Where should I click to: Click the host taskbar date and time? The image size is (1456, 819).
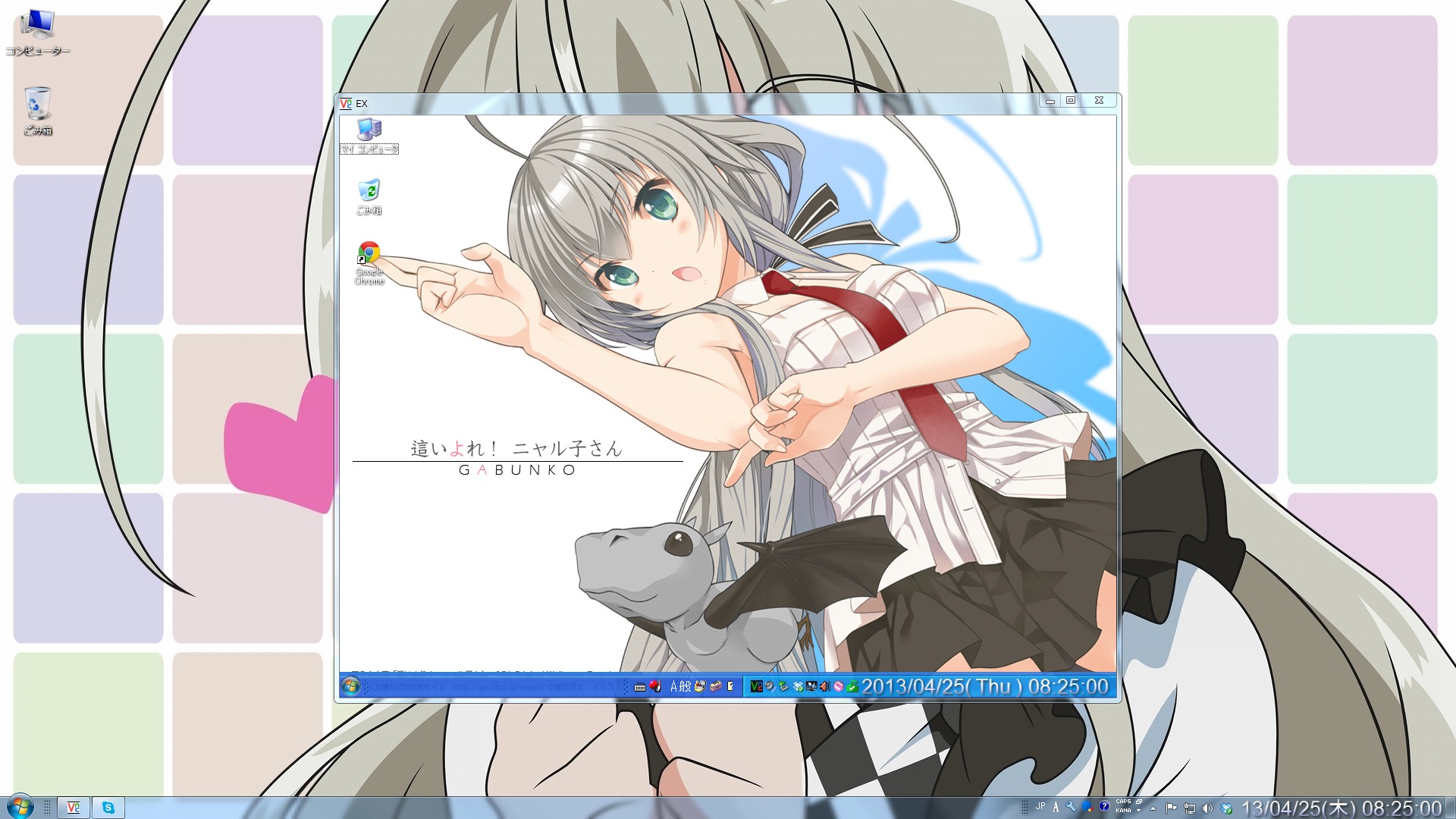1341,808
